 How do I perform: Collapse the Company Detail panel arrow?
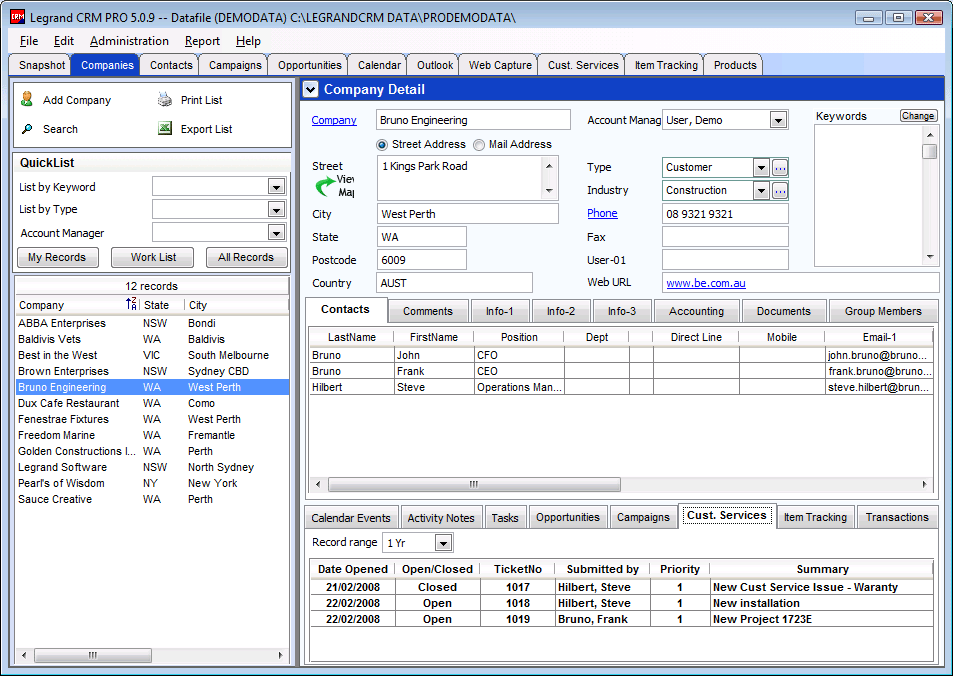point(311,89)
